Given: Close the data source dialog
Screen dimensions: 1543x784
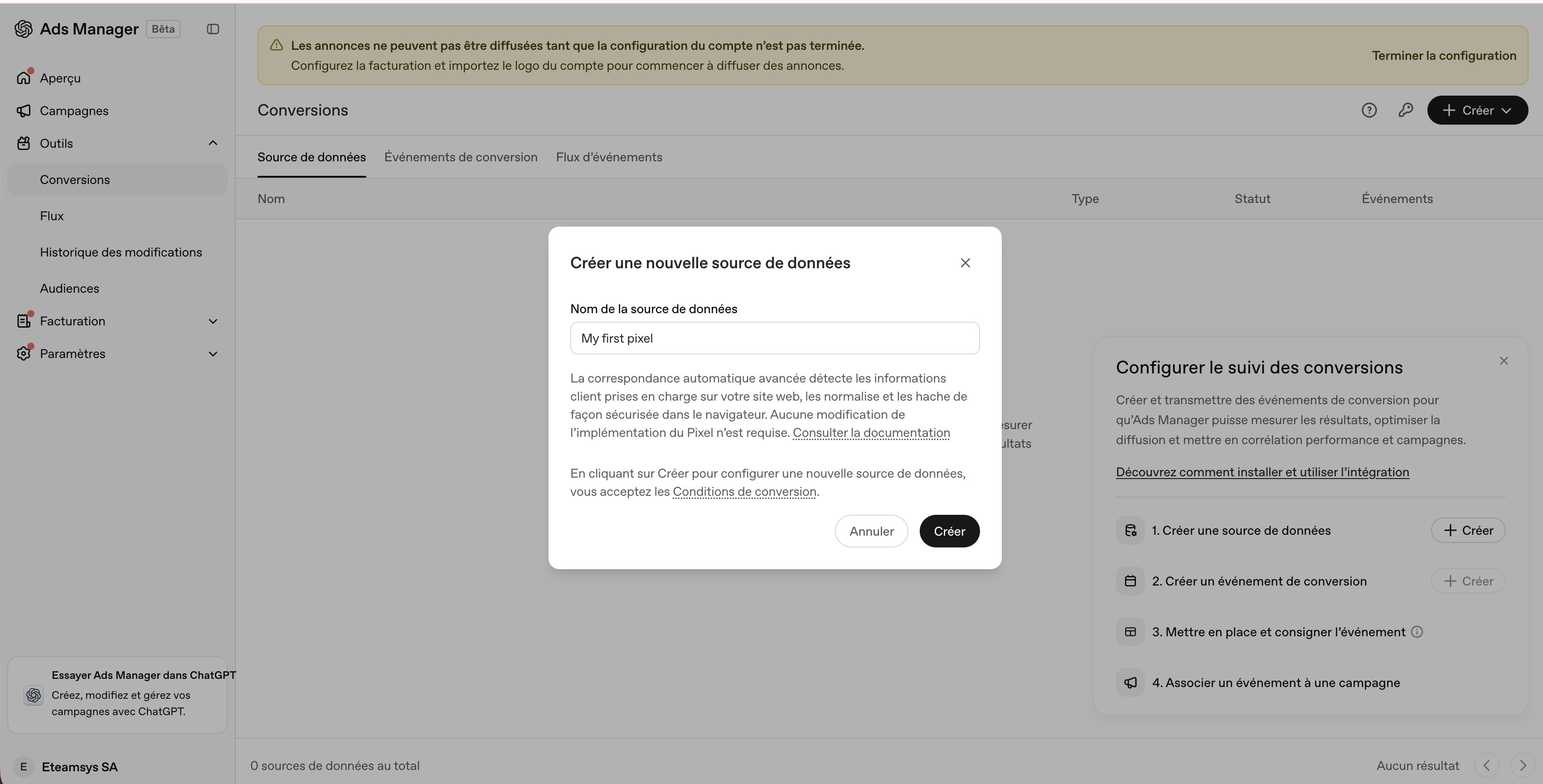Looking at the screenshot, I should pos(965,263).
